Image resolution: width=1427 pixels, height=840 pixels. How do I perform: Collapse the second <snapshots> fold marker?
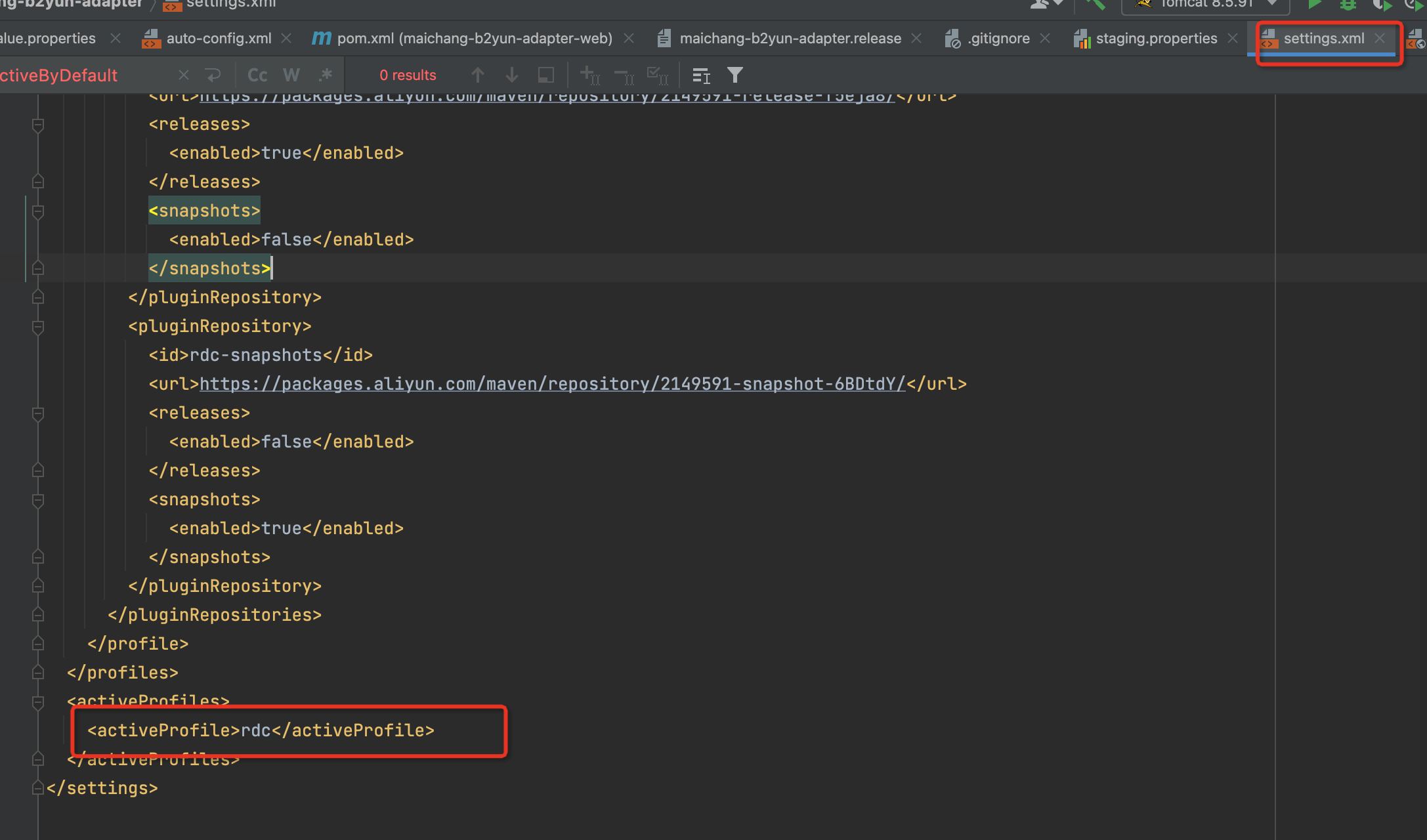click(38, 500)
